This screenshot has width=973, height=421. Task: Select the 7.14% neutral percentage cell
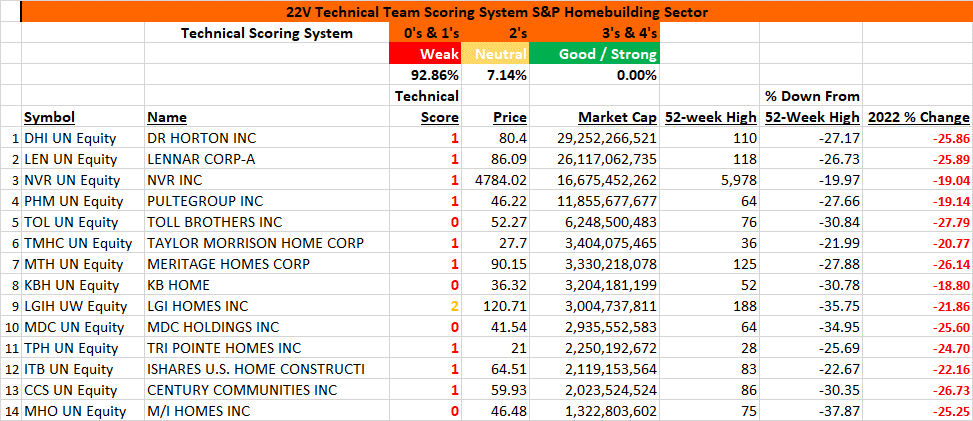point(495,75)
